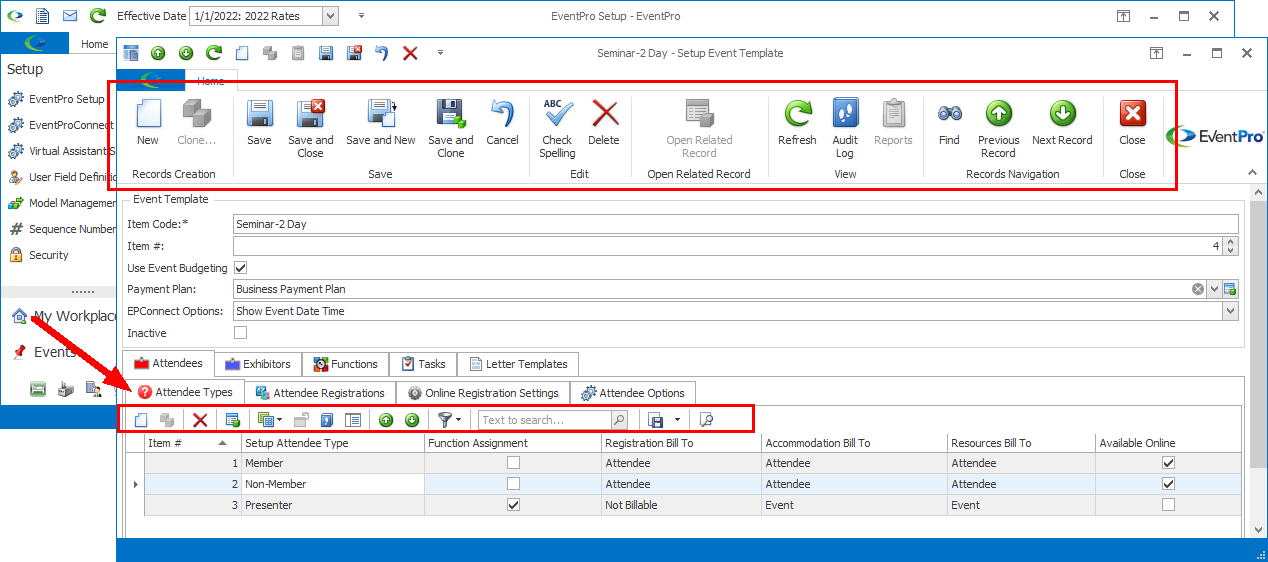Click the print preview icon in grid toolbar
This screenshot has width=1268, height=562.
coord(707,420)
